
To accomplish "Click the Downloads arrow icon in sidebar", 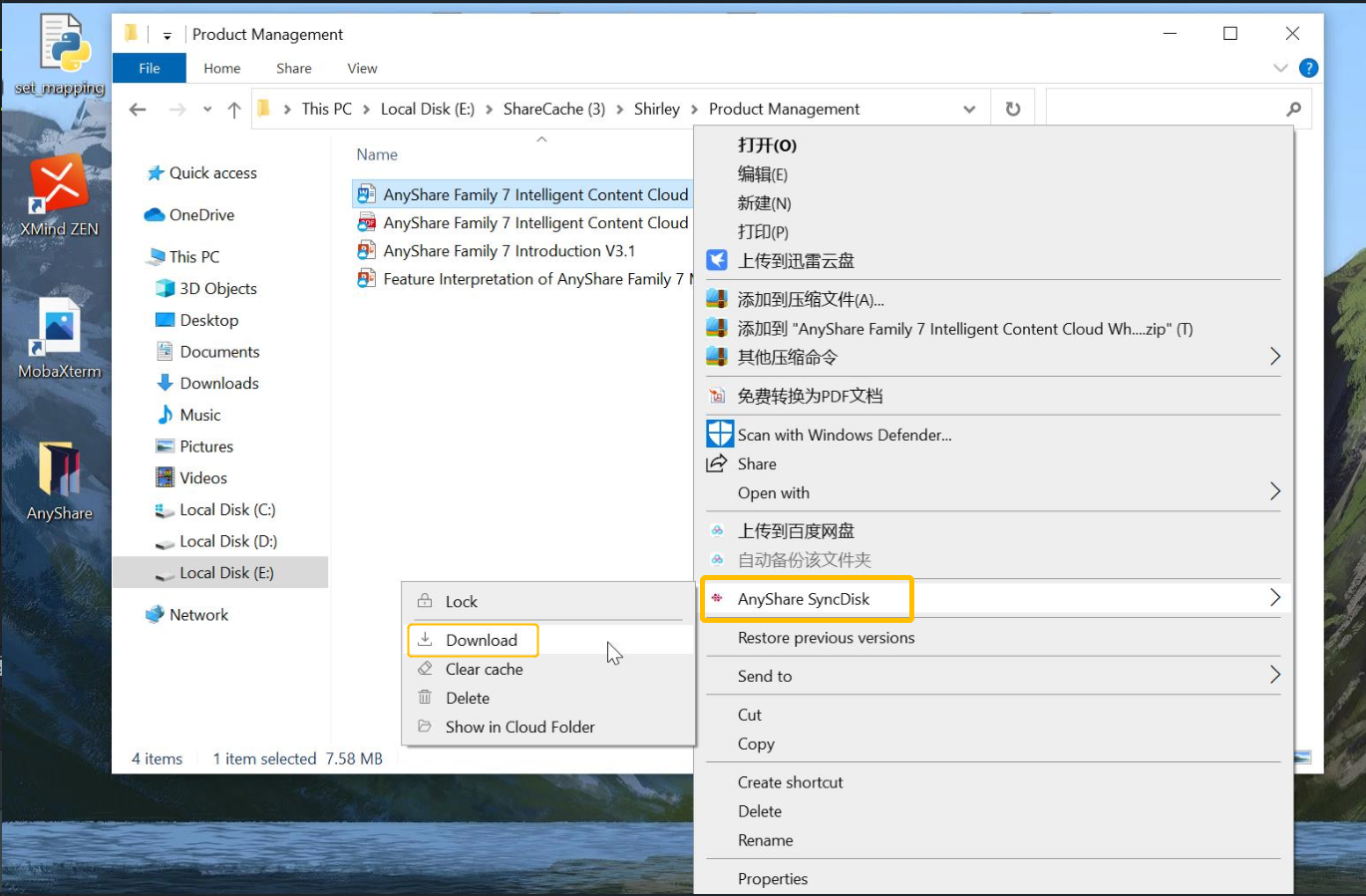I will point(166,383).
